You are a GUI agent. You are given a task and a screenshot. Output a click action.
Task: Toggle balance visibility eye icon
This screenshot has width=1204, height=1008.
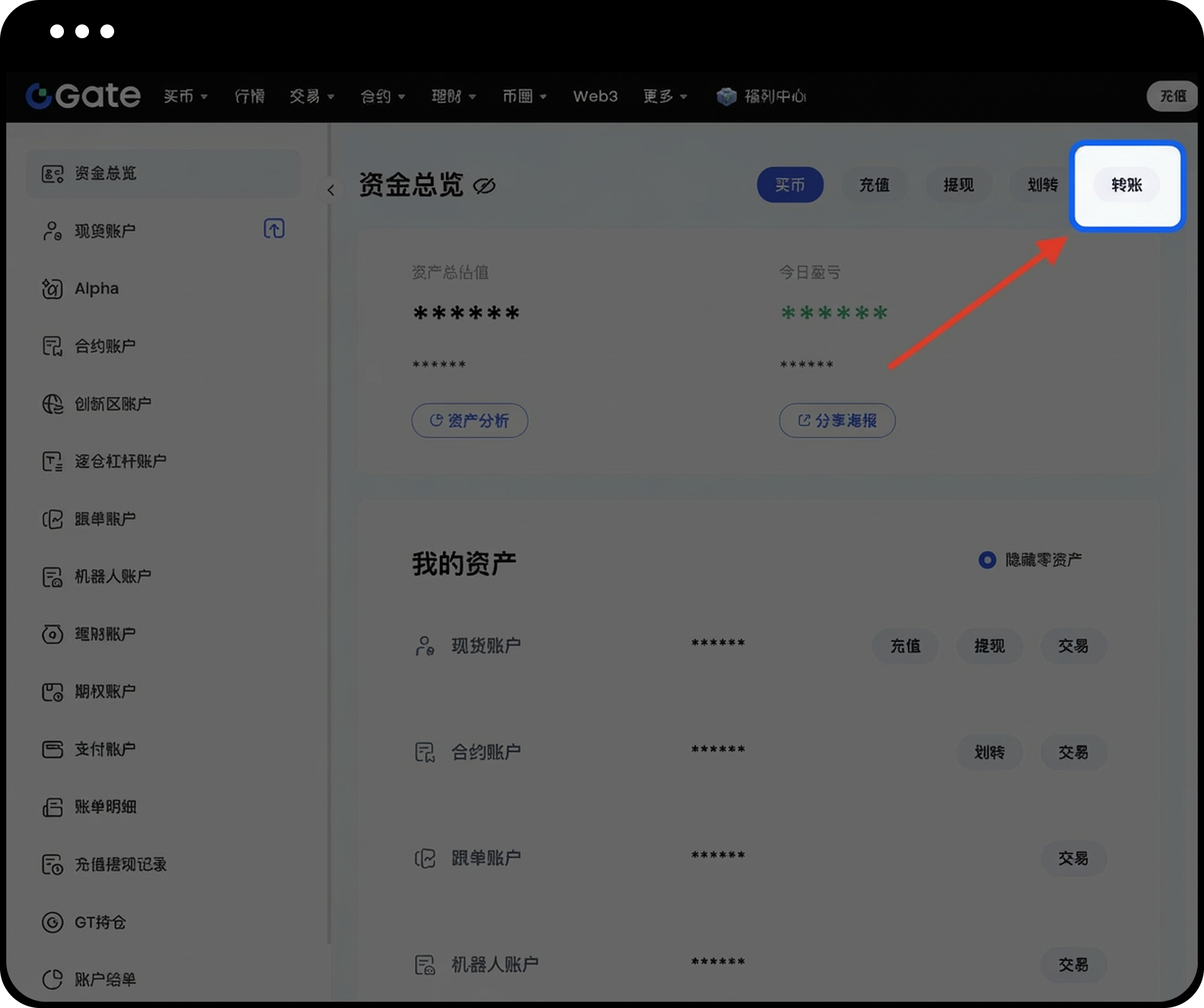tap(484, 186)
